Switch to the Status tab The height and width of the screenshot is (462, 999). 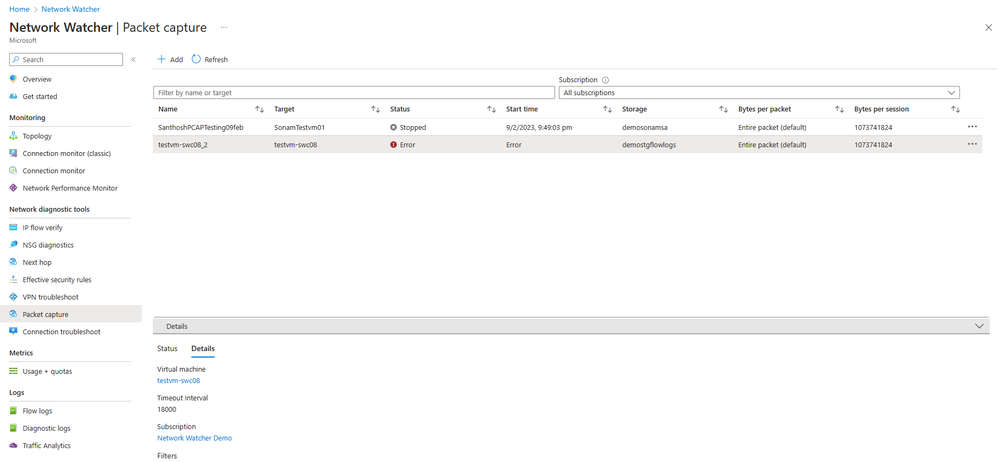[167, 349]
